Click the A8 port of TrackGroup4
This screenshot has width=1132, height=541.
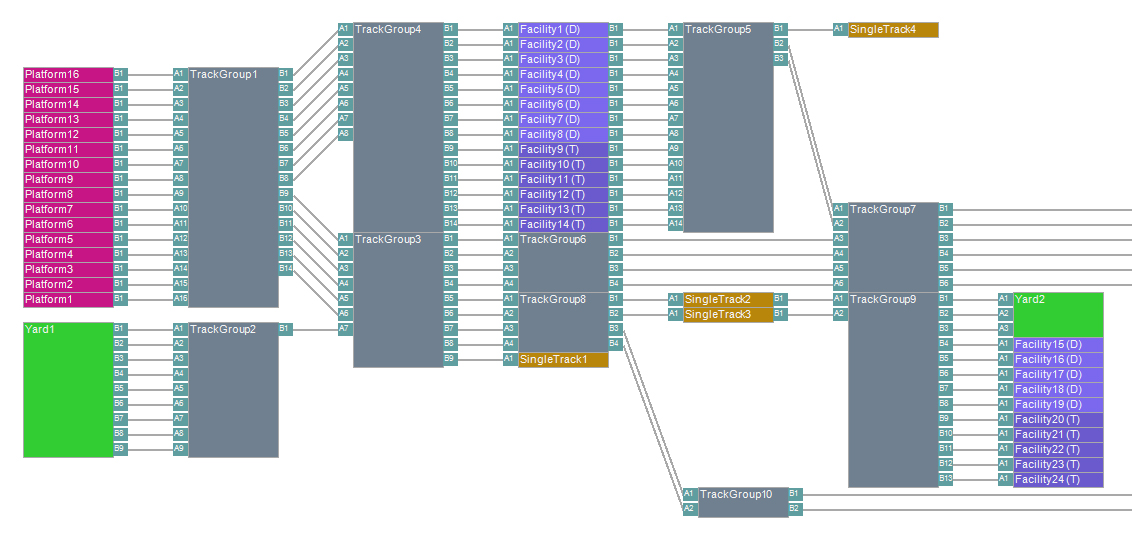click(x=345, y=134)
